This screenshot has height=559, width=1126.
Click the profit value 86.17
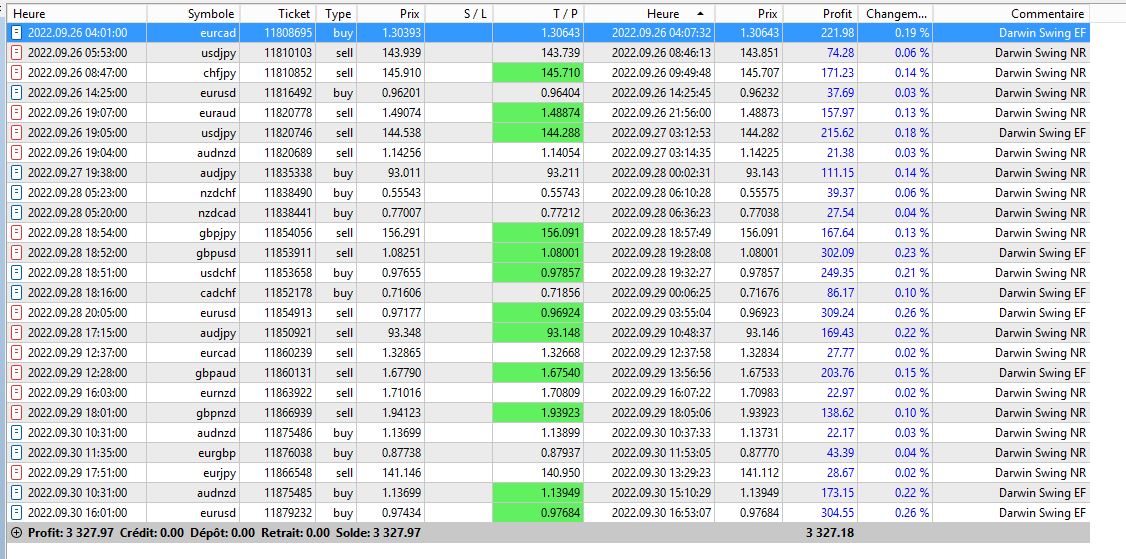840,292
